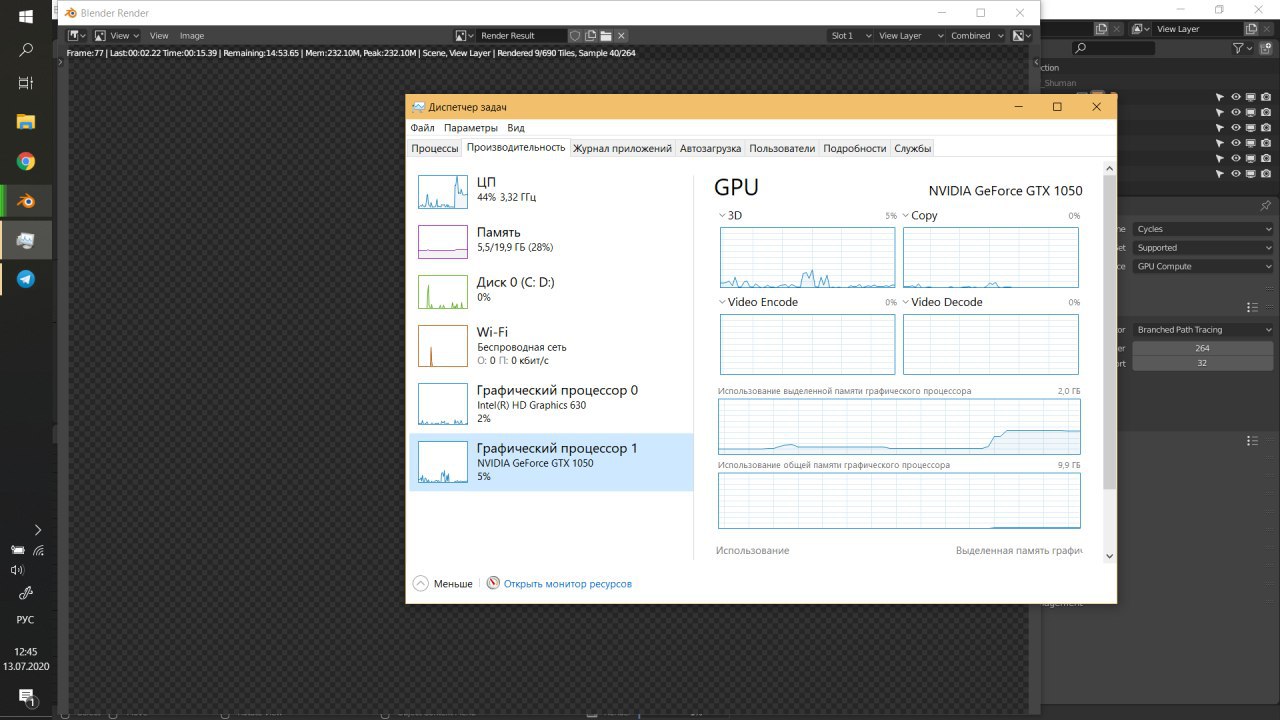Open the Вид menu in Task Manager
Image resolution: width=1280 pixels, height=720 pixels.
point(515,128)
